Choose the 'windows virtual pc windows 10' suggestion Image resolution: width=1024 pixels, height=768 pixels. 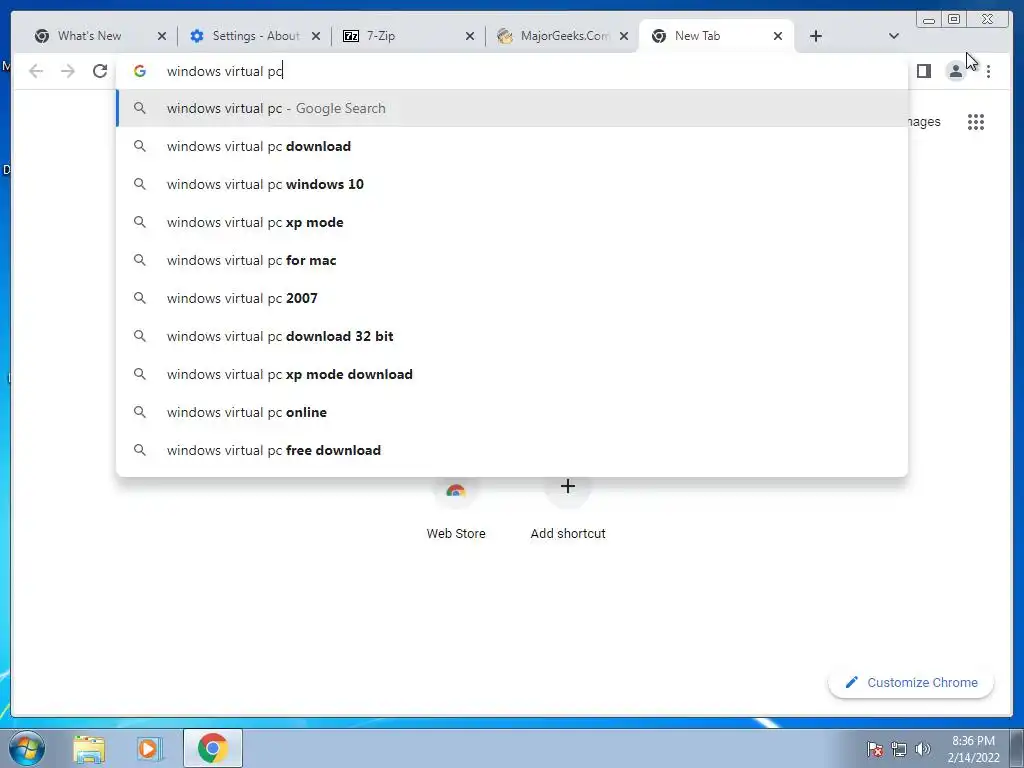pos(512,184)
